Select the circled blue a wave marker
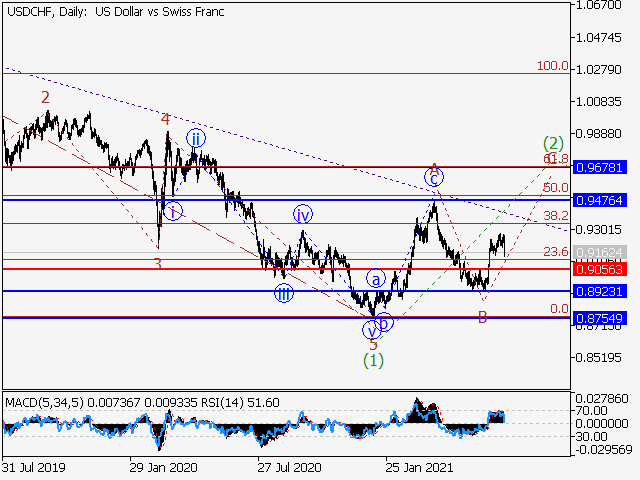Screen dimensions: 640x480 point(376,279)
